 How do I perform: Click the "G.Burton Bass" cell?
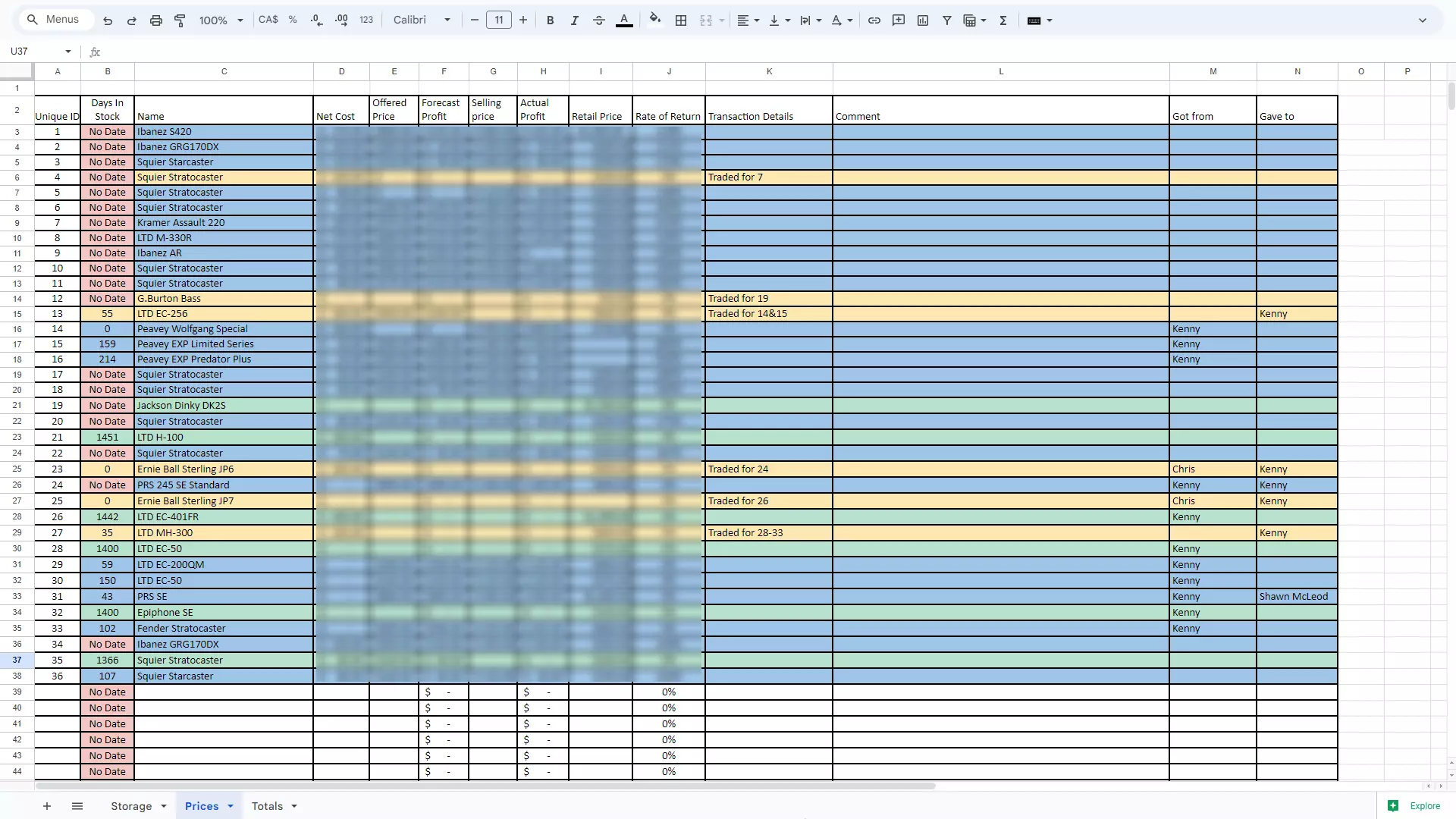point(224,299)
